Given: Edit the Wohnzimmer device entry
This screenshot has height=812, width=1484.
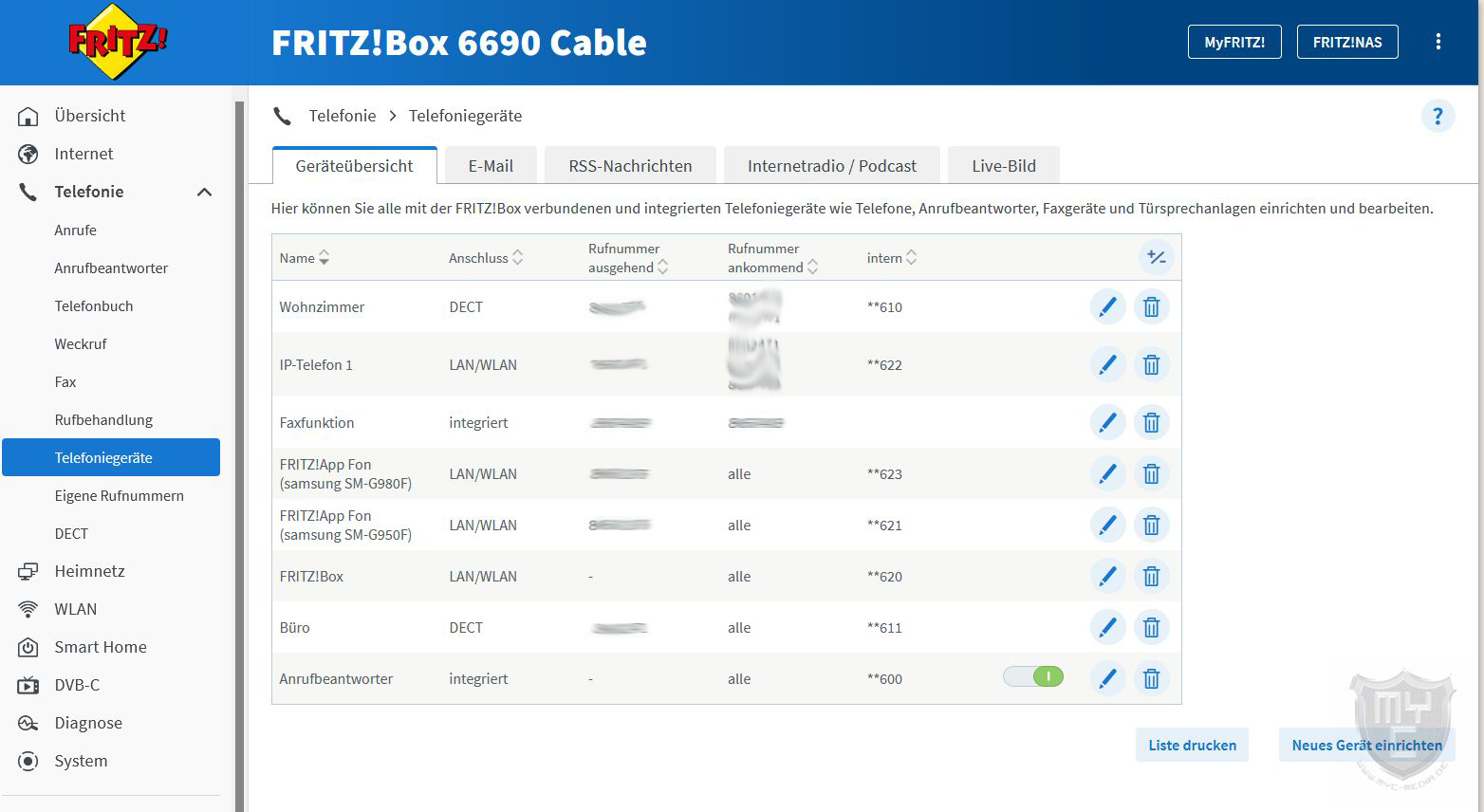Looking at the screenshot, I should tap(1107, 306).
